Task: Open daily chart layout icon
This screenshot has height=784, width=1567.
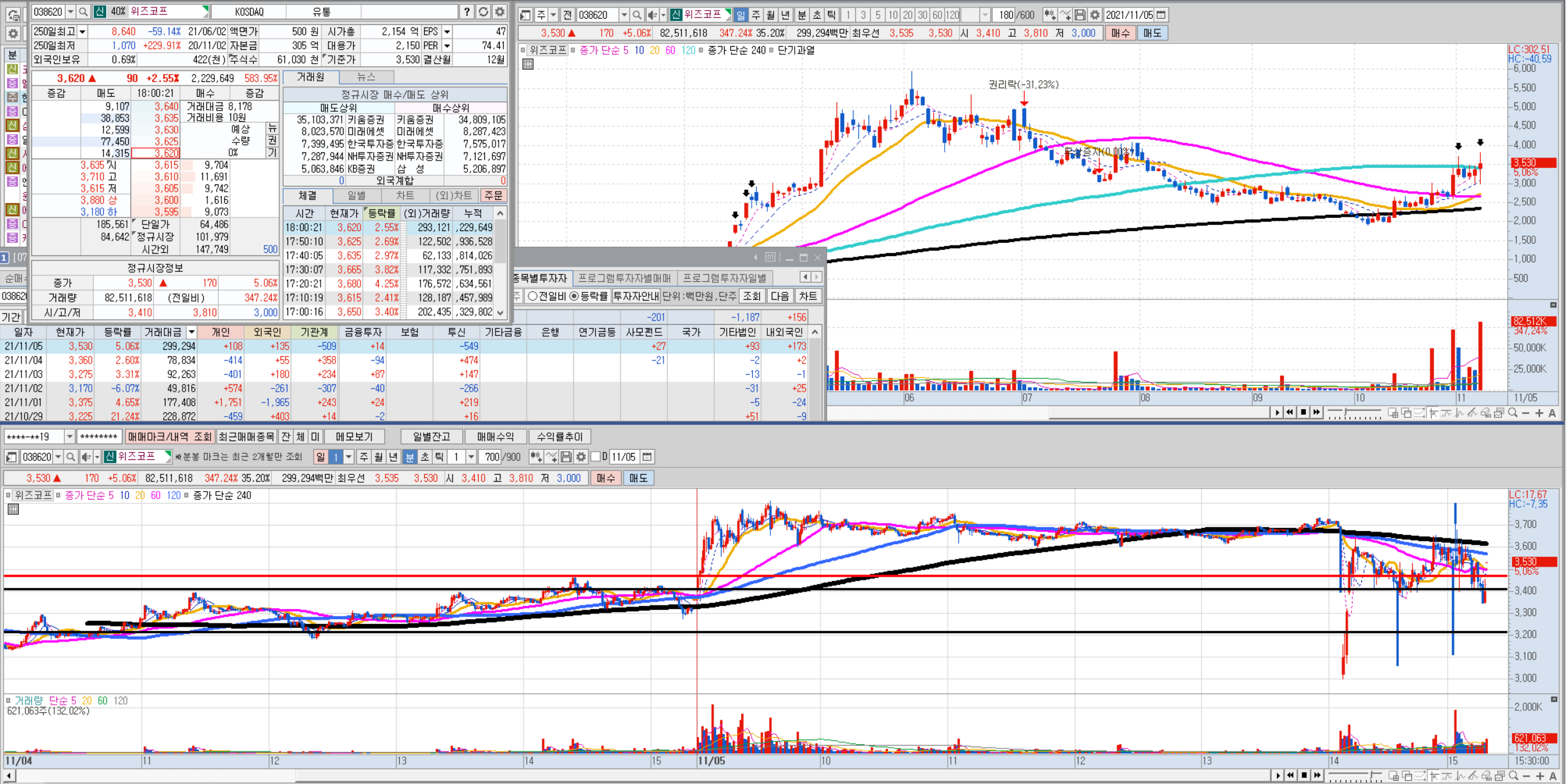Action: click(x=525, y=14)
